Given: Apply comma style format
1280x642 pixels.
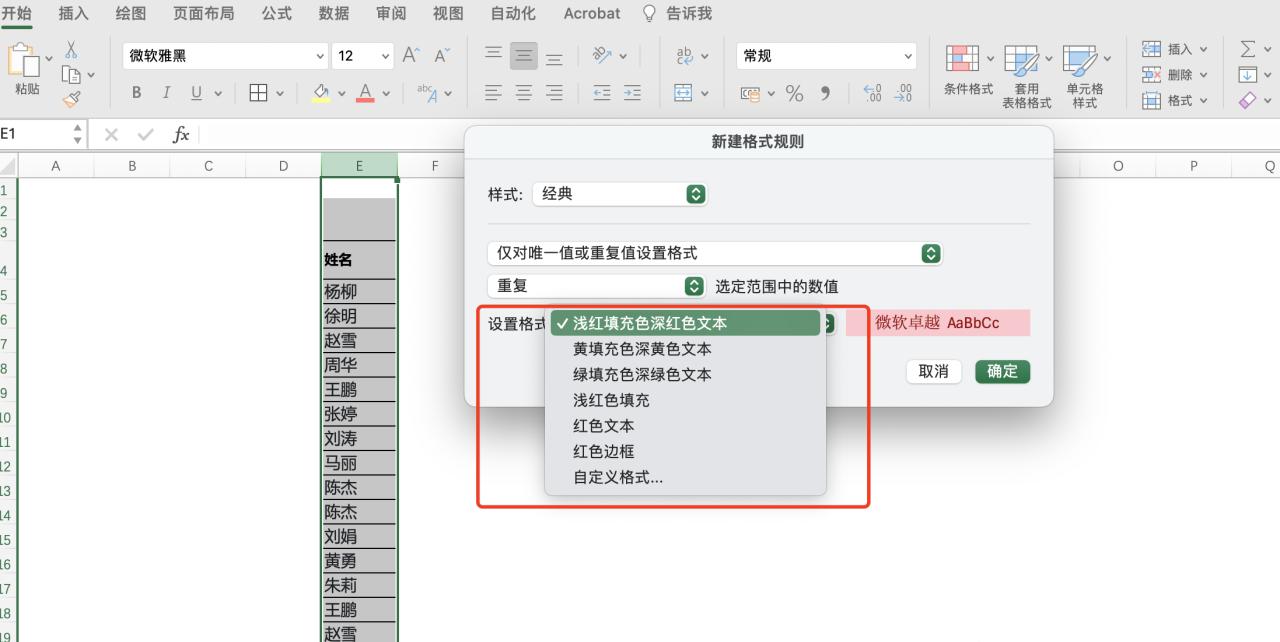Looking at the screenshot, I should point(825,93).
